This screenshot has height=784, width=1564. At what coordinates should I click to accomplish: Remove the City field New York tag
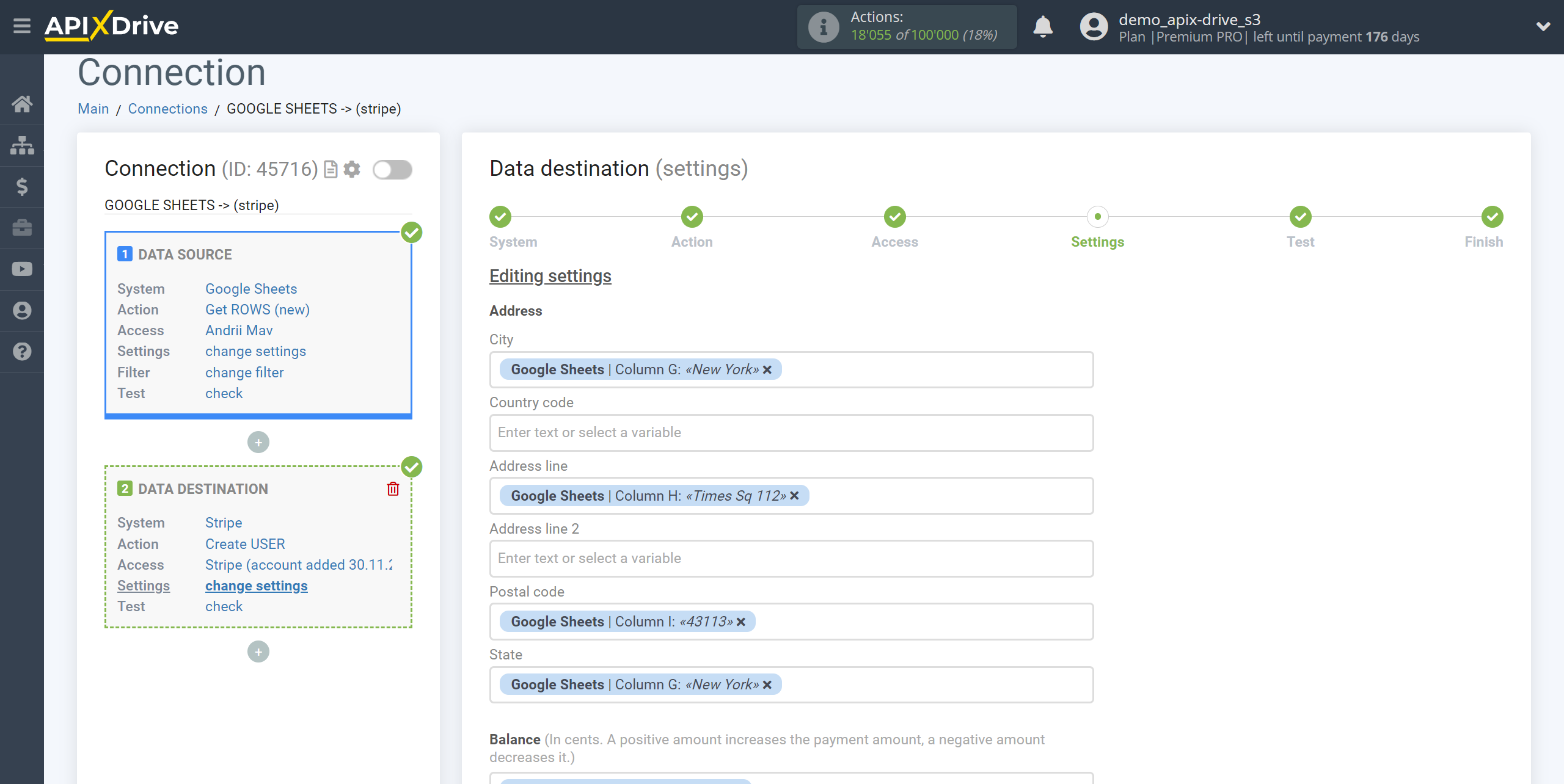(767, 370)
